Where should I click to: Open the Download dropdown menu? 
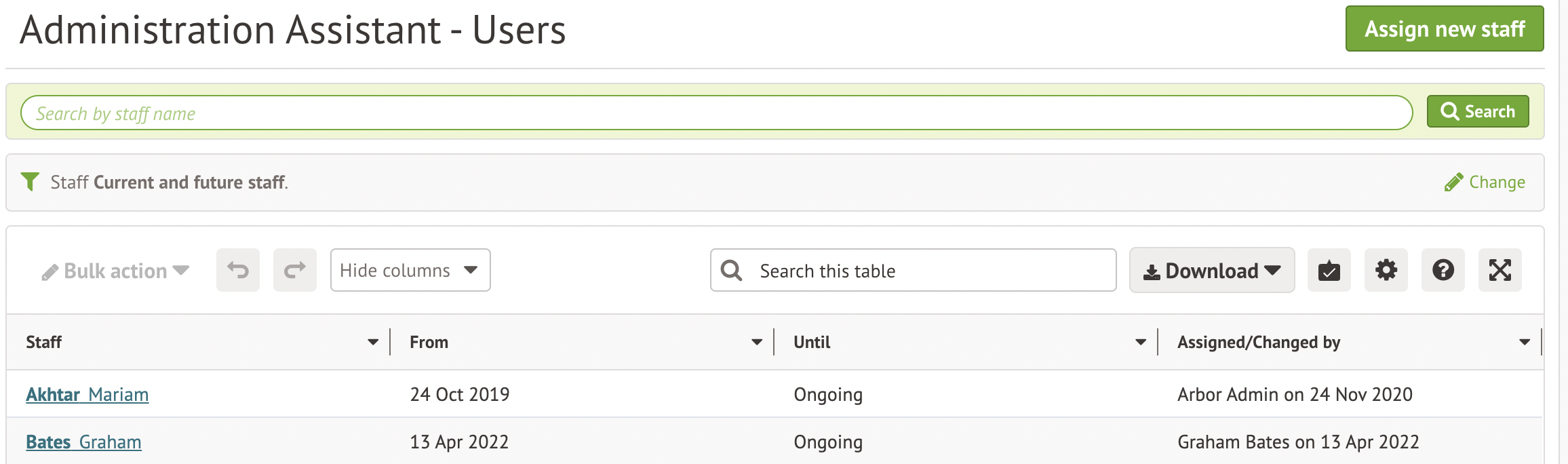coord(1211,270)
